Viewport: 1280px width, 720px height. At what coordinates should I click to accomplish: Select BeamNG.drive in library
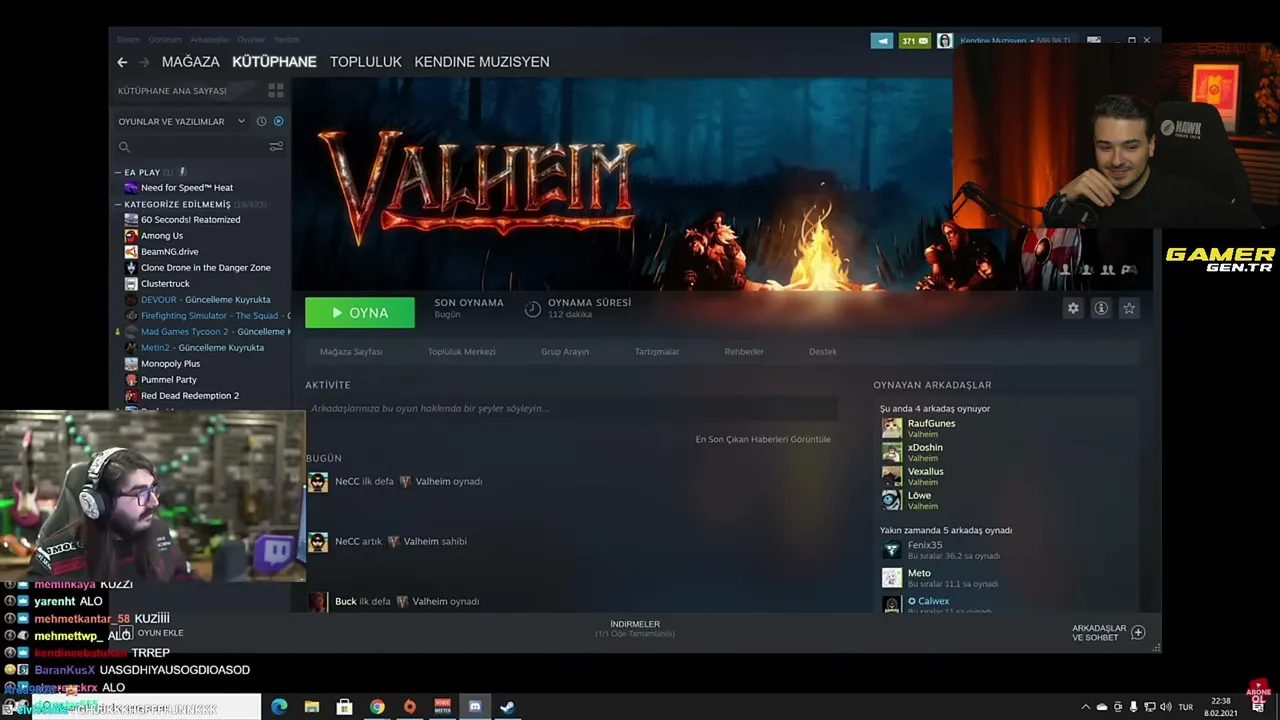point(169,252)
